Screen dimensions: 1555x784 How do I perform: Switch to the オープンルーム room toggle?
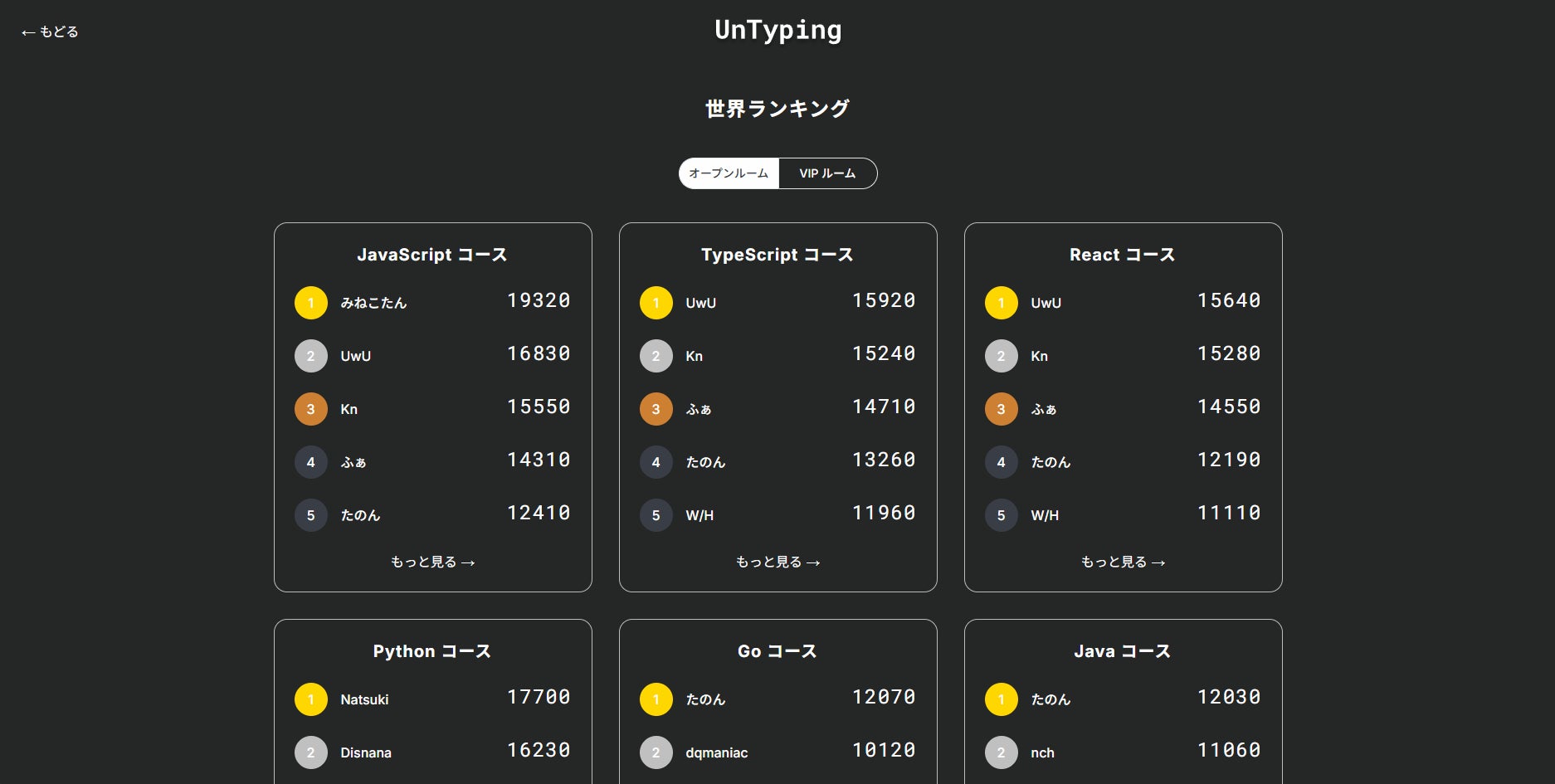(729, 173)
